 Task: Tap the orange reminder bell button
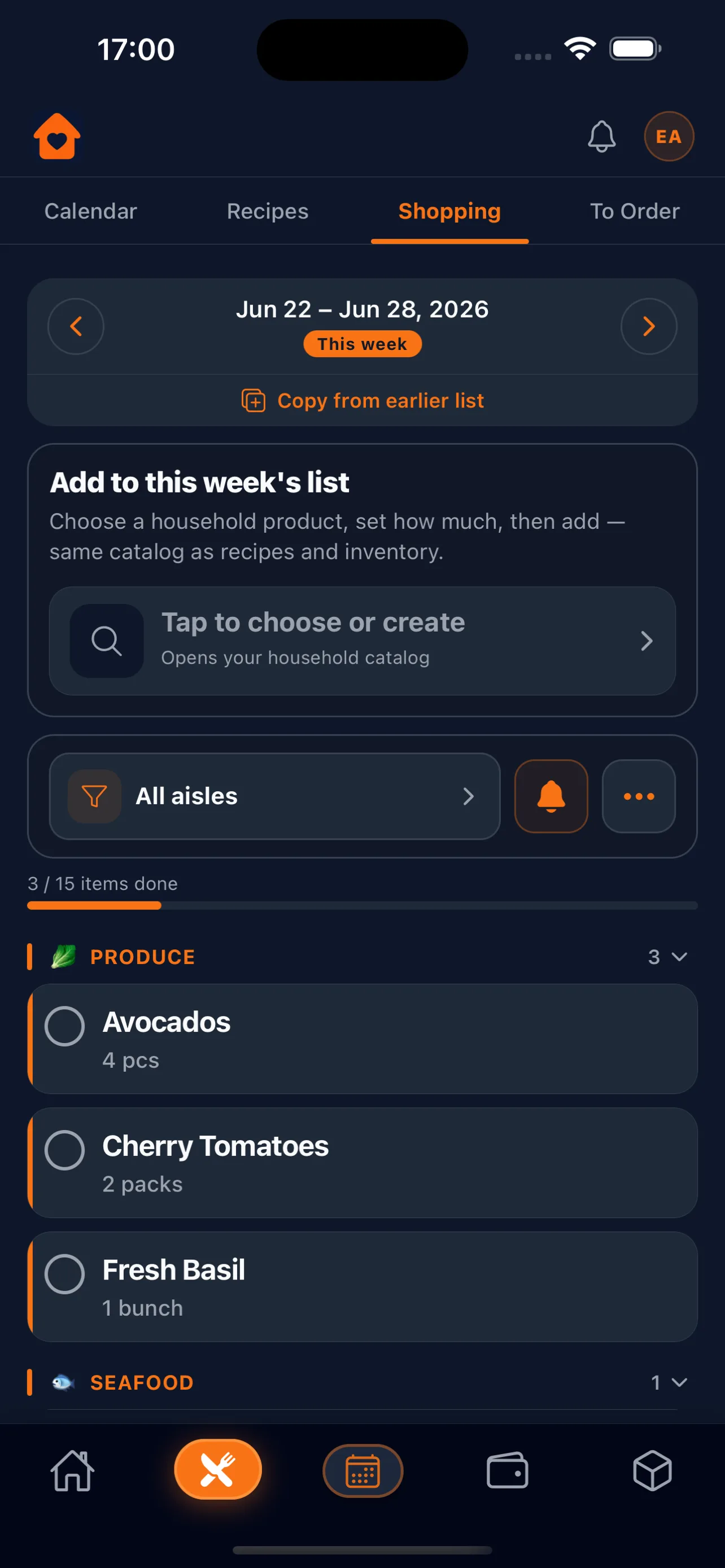point(551,796)
